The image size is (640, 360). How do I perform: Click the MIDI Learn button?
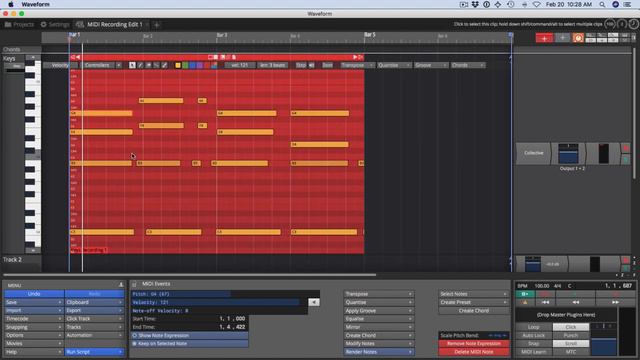(x=533, y=352)
